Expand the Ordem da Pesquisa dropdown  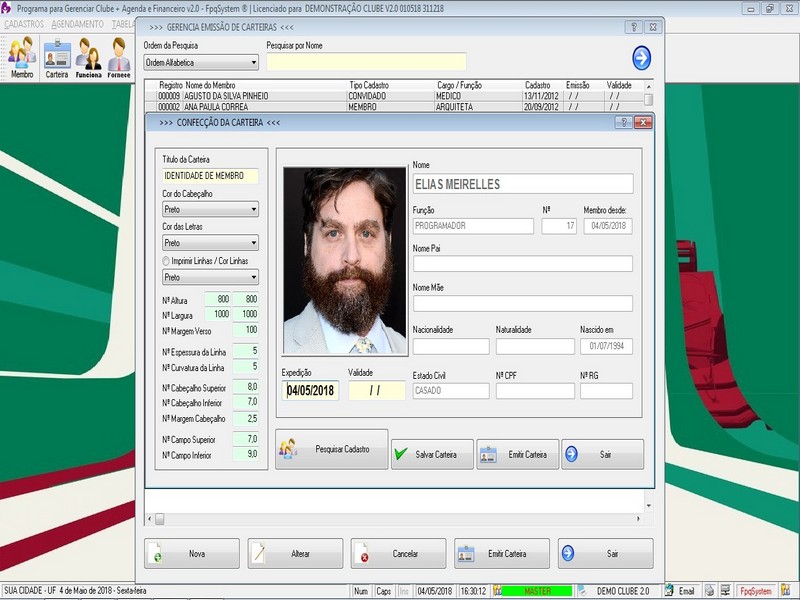coord(254,63)
